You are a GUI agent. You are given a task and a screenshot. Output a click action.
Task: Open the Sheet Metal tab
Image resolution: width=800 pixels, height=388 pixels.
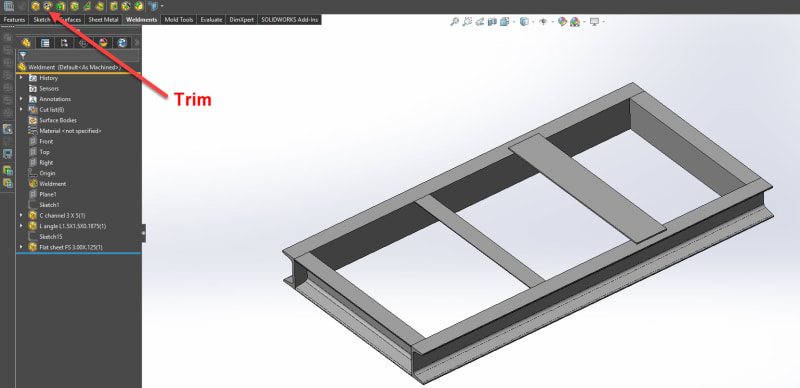(x=104, y=19)
